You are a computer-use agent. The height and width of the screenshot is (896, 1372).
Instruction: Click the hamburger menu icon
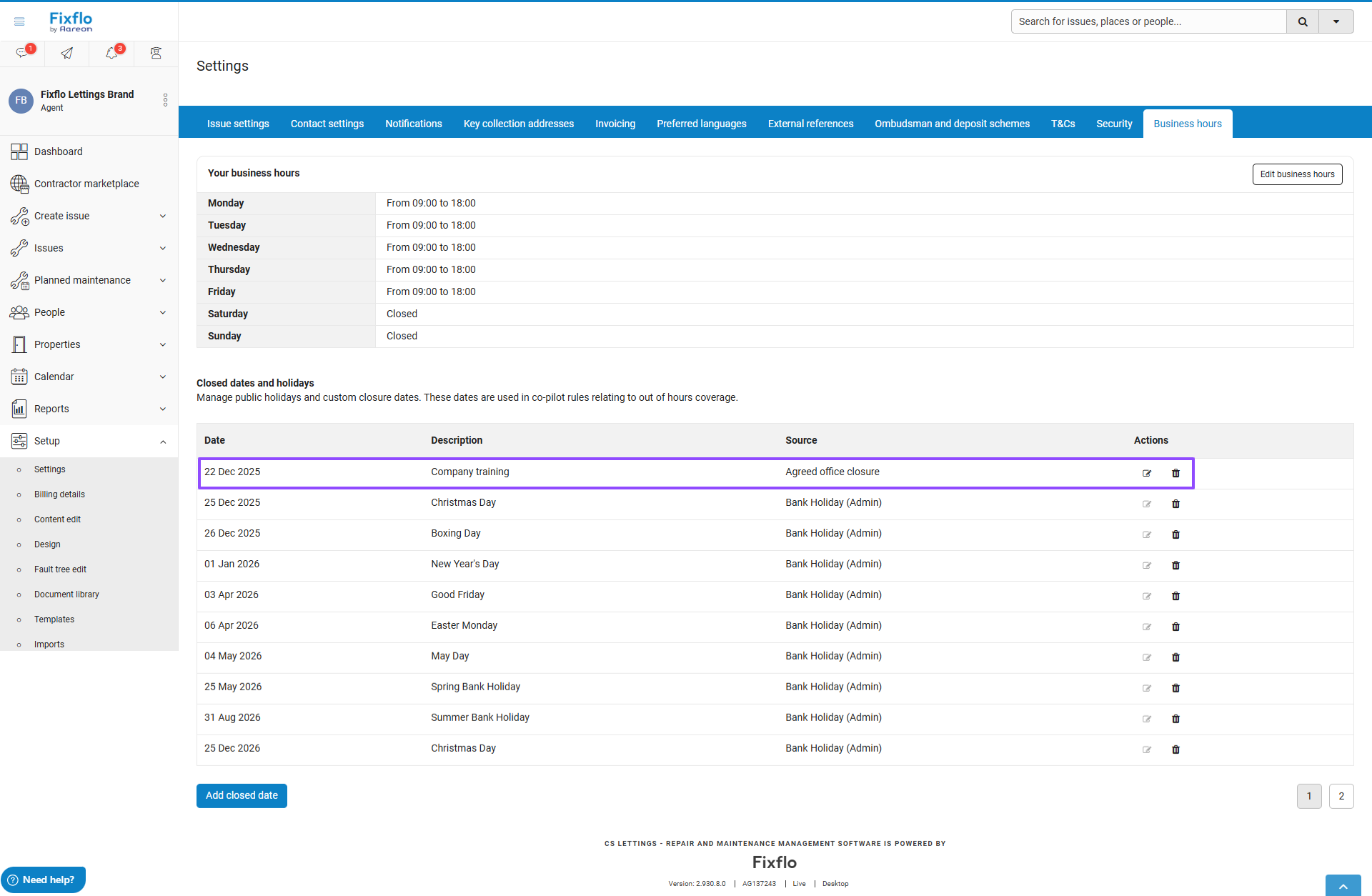[x=19, y=21]
